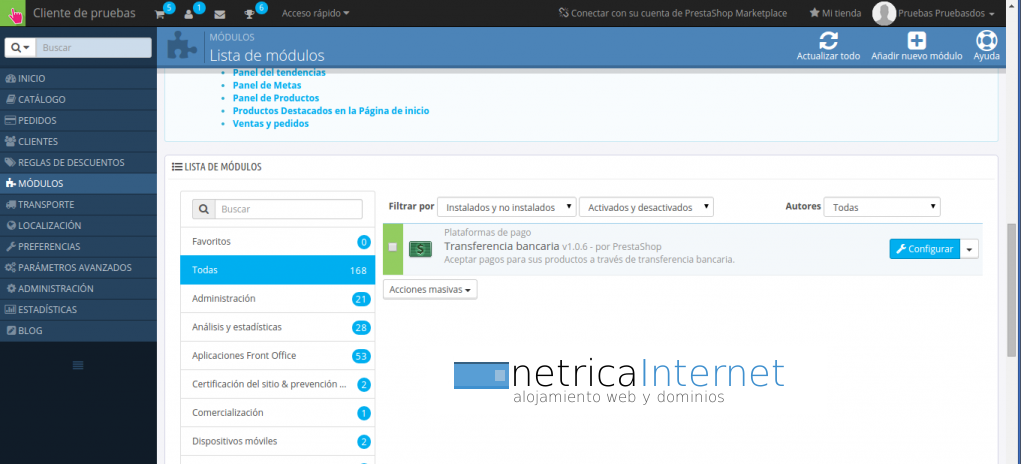Click the magnifier icon in module search
The width and height of the screenshot is (1021, 464).
point(203,209)
